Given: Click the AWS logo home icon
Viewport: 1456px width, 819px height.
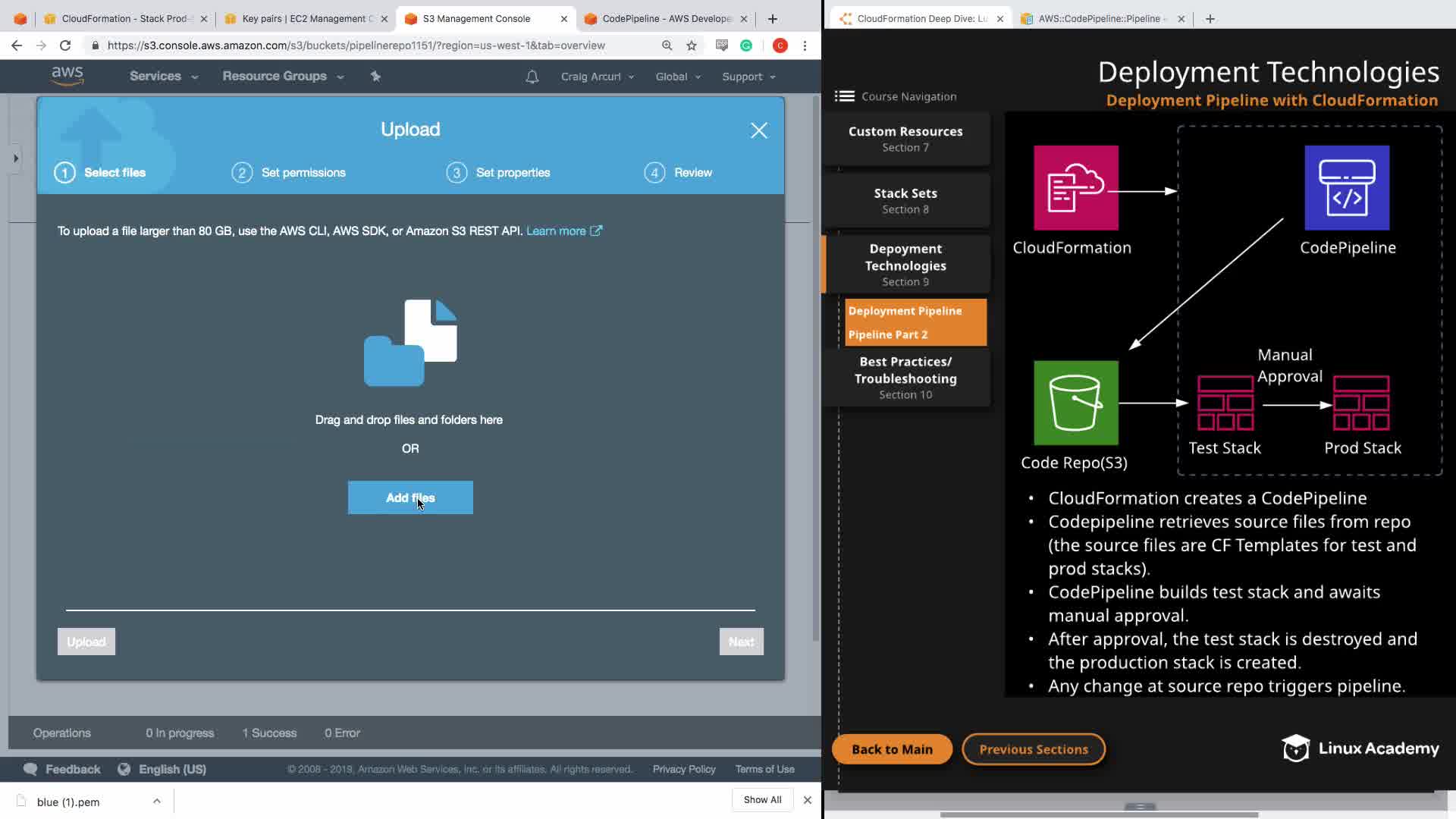Looking at the screenshot, I should tap(67, 76).
